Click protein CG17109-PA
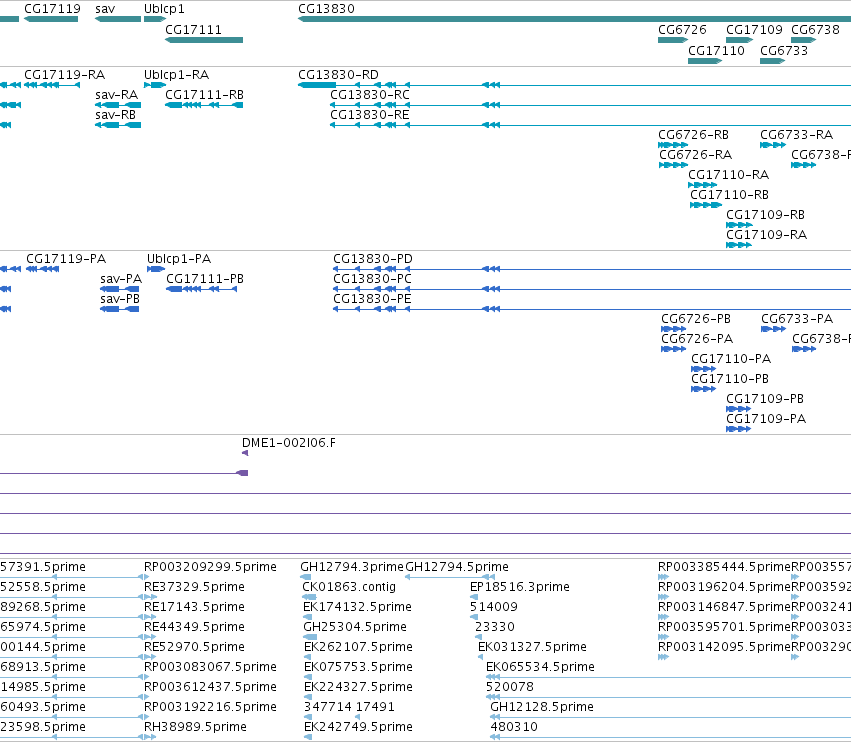Viewport: 851px width, 742px height. [x=766, y=418]
